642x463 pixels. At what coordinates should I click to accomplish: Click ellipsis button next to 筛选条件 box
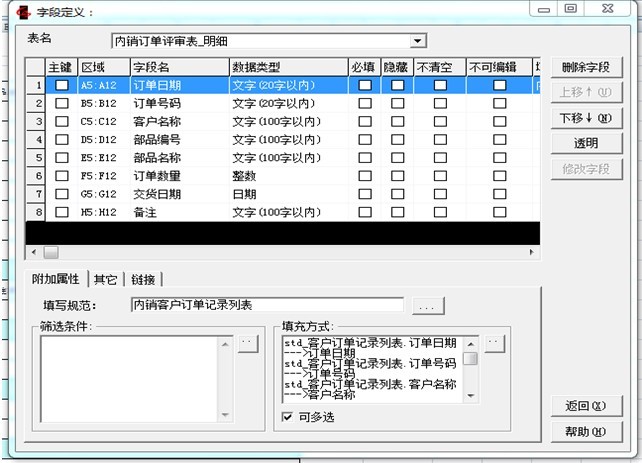coord(247,343)
